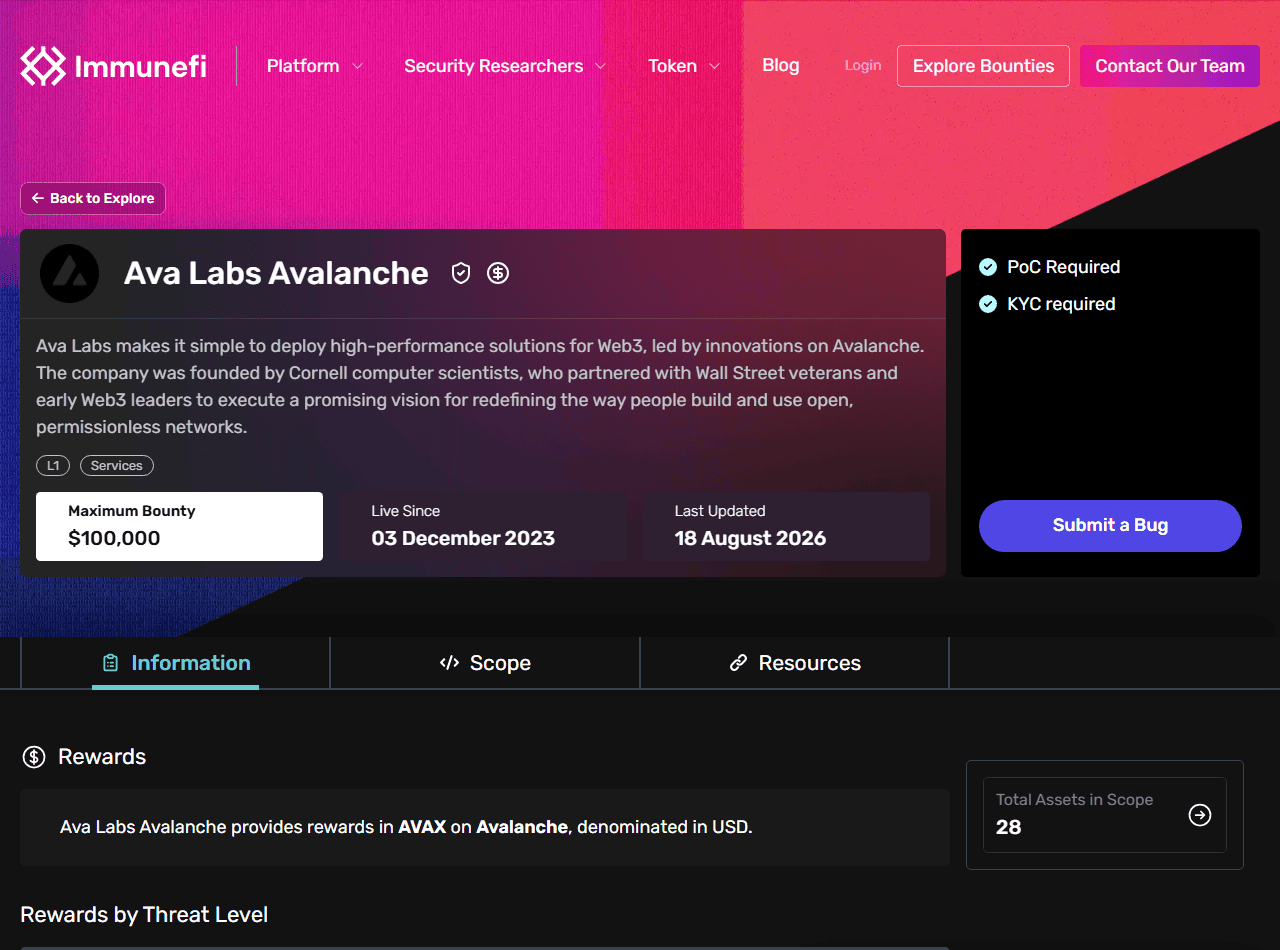Click the Last Updated date 18 August 2026
The height and width of the screenshot is (950, 1280).
tap(750, 538)
